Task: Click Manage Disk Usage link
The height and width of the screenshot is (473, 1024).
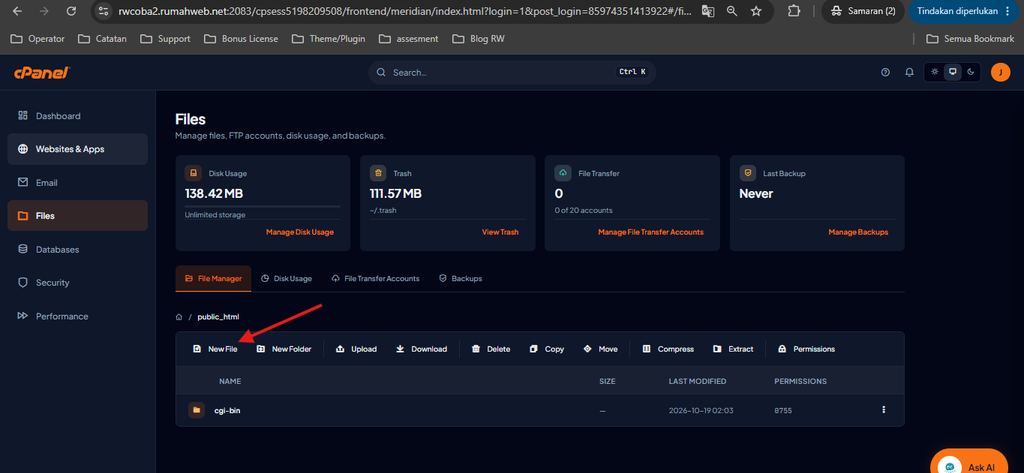Action: (300, 232)
